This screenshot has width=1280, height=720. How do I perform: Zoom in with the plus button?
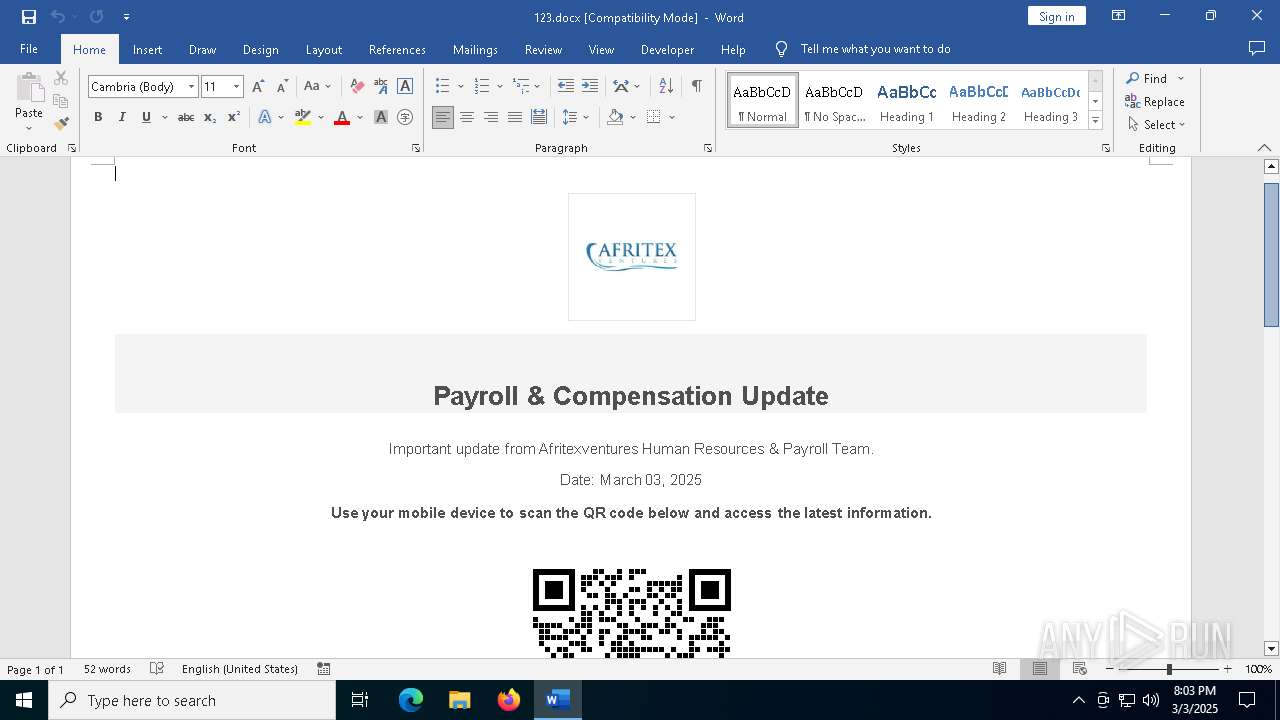[1227, 669]
